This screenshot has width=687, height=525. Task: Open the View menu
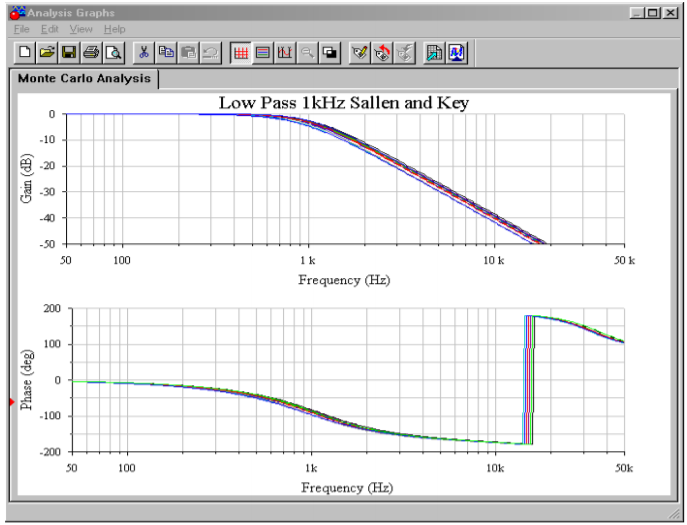click(81, 29)
